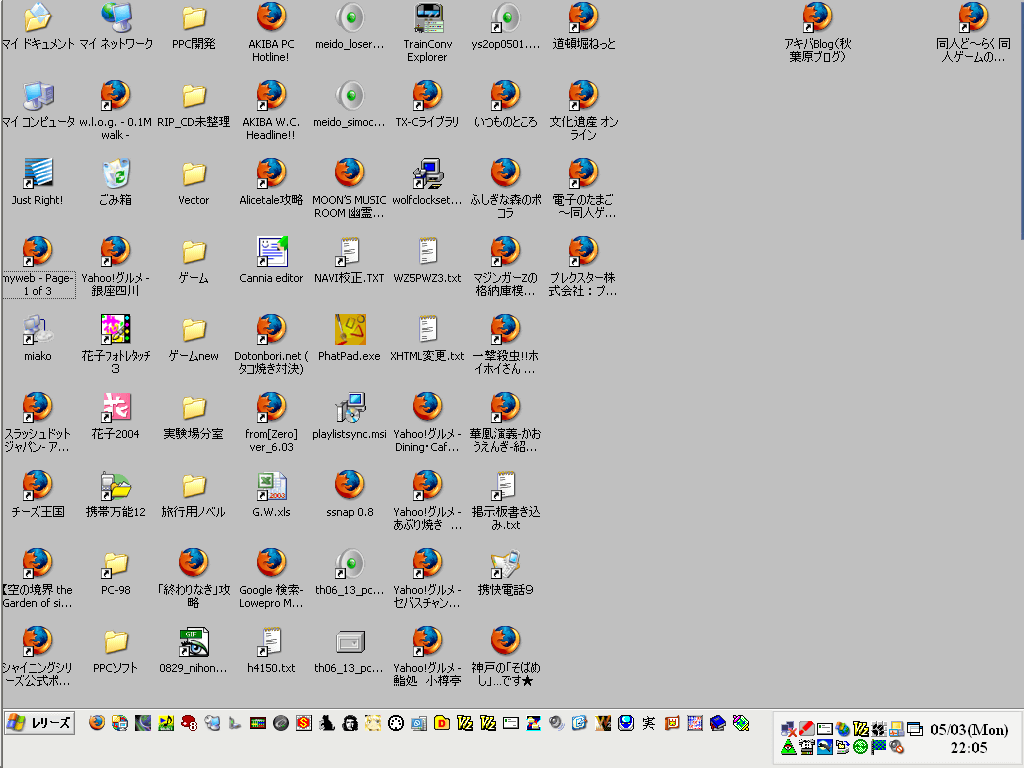
Task: Click the 神戸の「そばめし」 icon label
Action: tap(505, 674)
